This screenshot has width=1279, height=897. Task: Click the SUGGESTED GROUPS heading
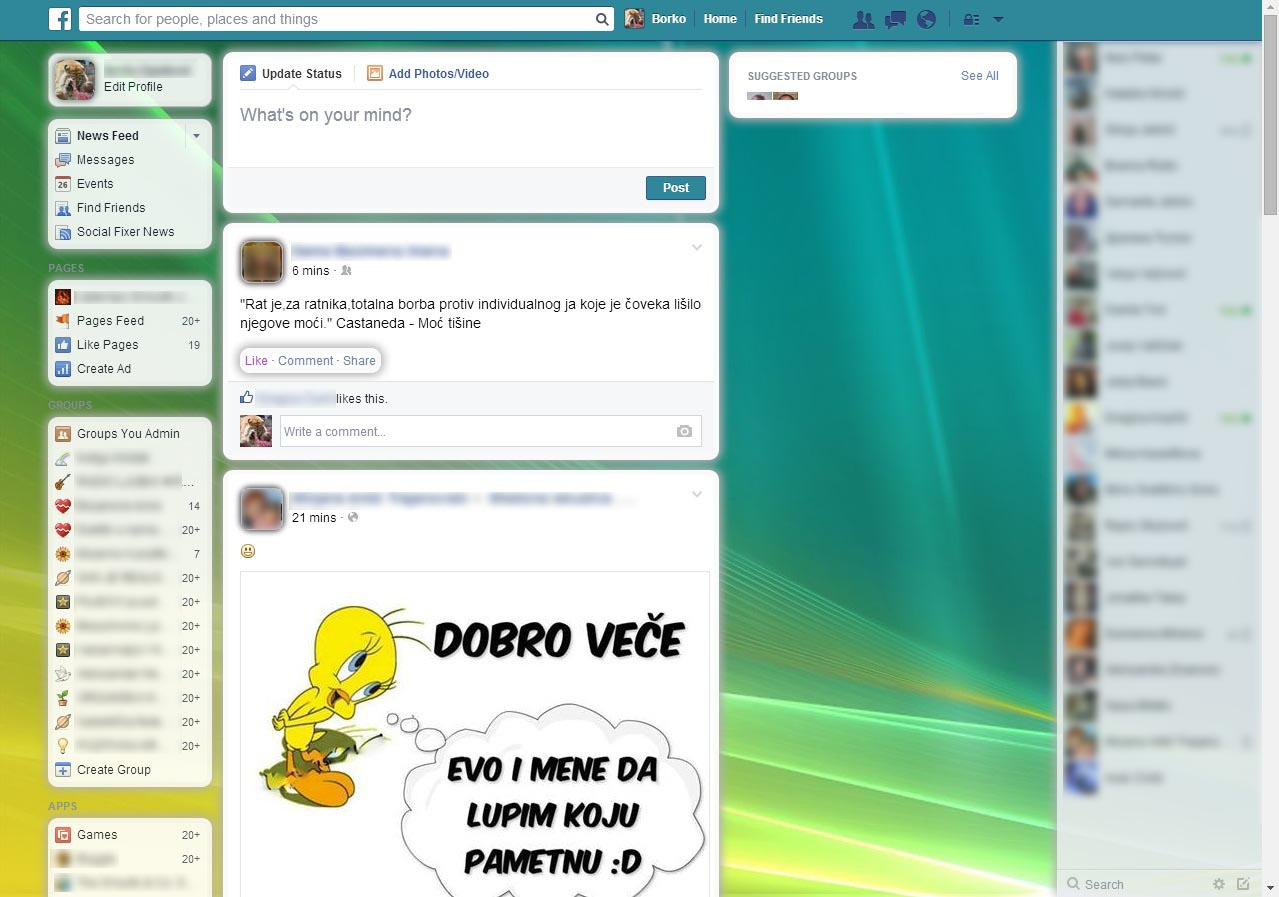tap(802, 76)
